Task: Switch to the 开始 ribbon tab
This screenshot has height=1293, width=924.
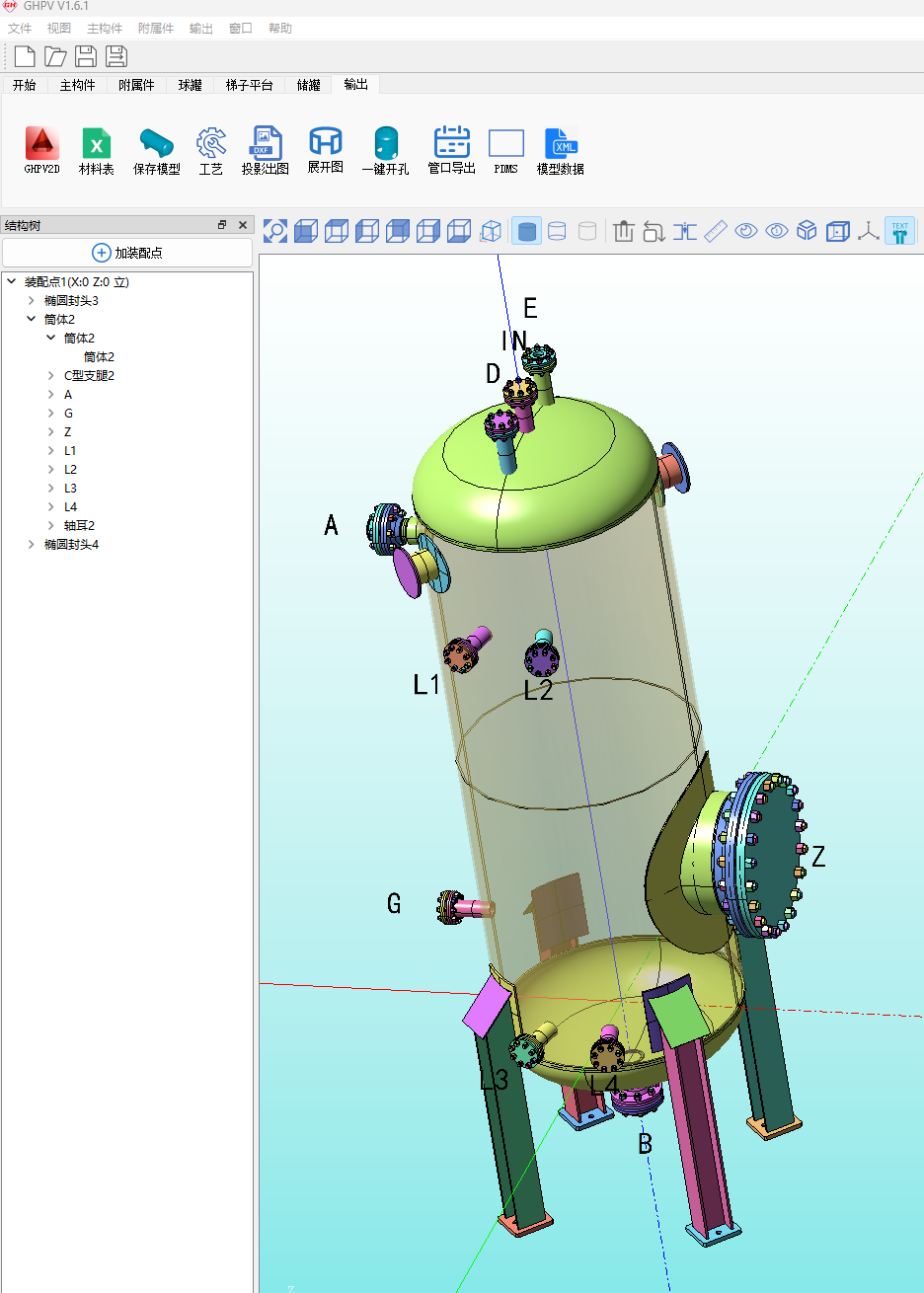Action: [25, 85]
